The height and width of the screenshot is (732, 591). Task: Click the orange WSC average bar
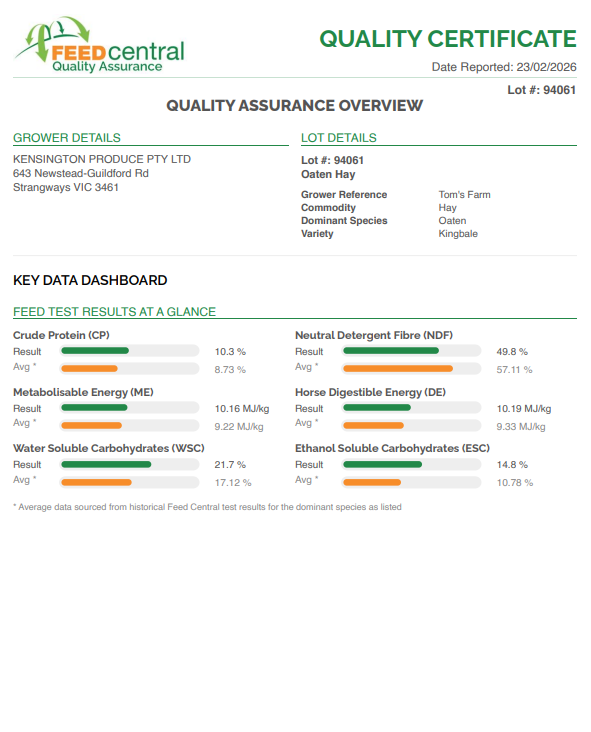click(x=97, y=482)
